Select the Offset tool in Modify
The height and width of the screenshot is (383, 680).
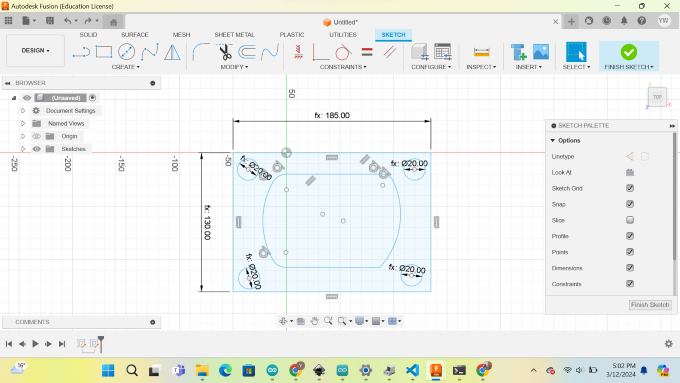(247, 52)
